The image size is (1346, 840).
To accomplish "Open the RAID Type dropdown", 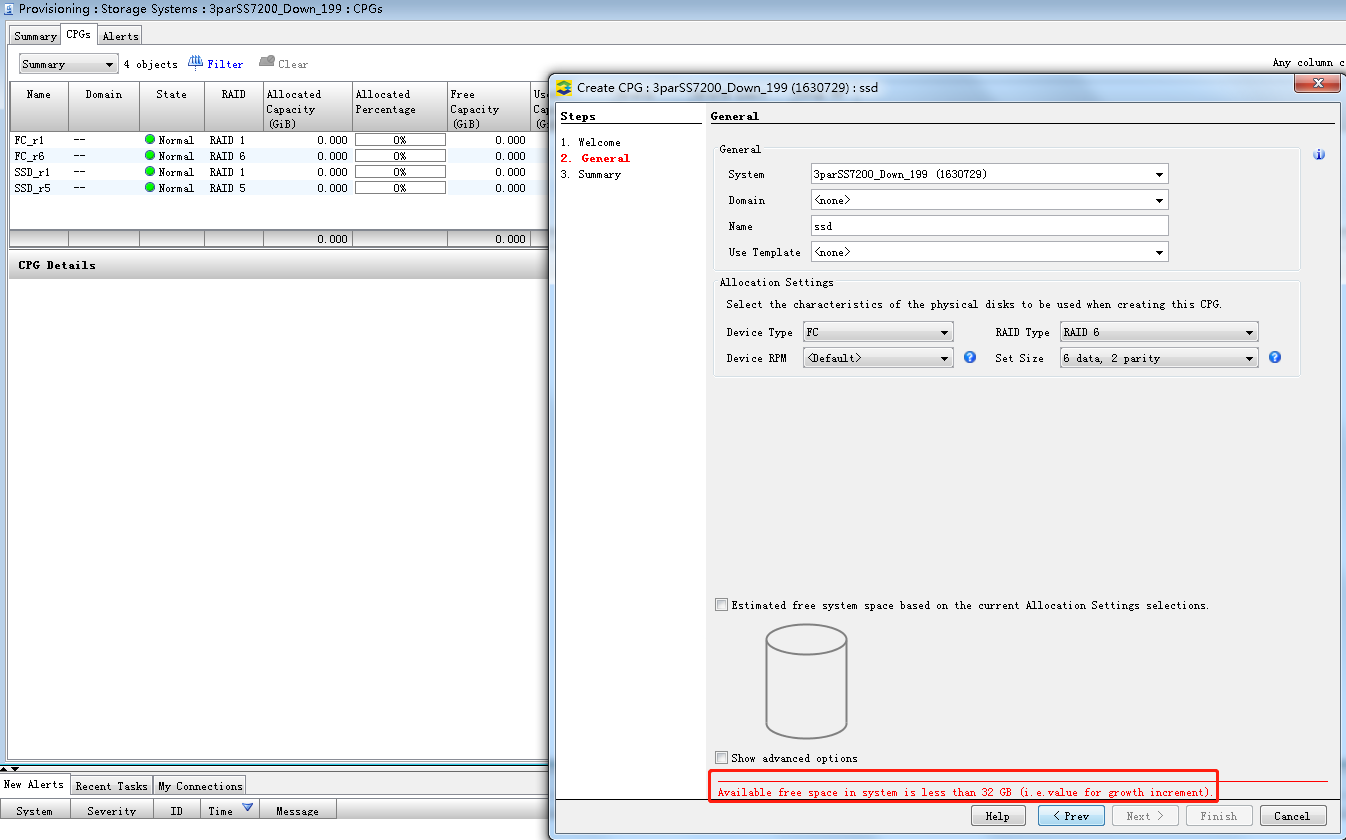I will (x=1158, y=332).
